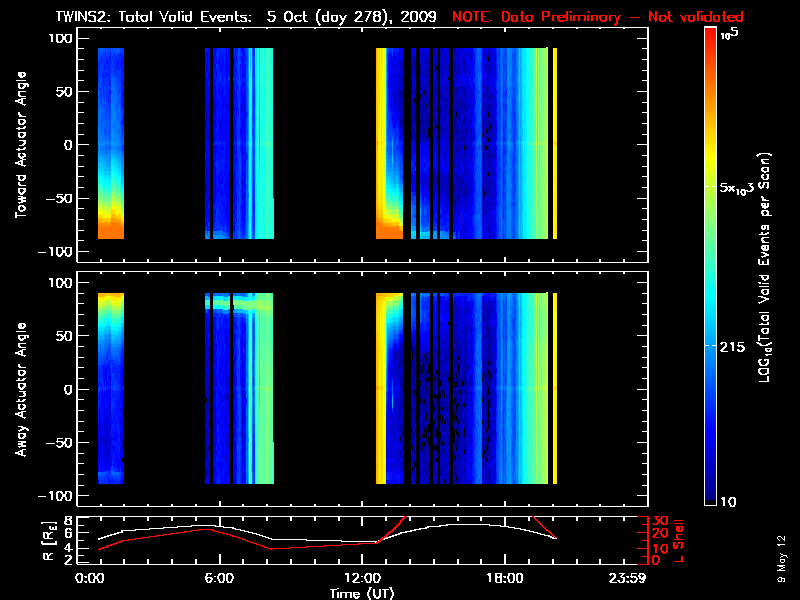The image size is (800, 600).
Task: Select the 12:00 time tick label
Action: (364, 578)
